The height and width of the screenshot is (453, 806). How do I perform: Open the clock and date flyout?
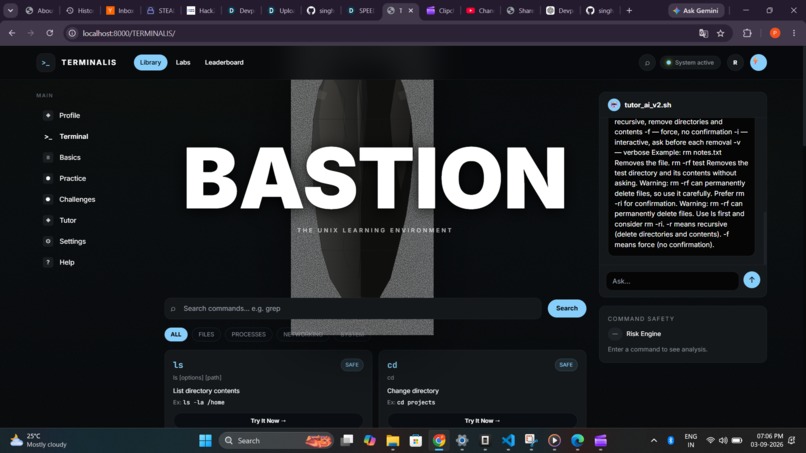[766, 441]
